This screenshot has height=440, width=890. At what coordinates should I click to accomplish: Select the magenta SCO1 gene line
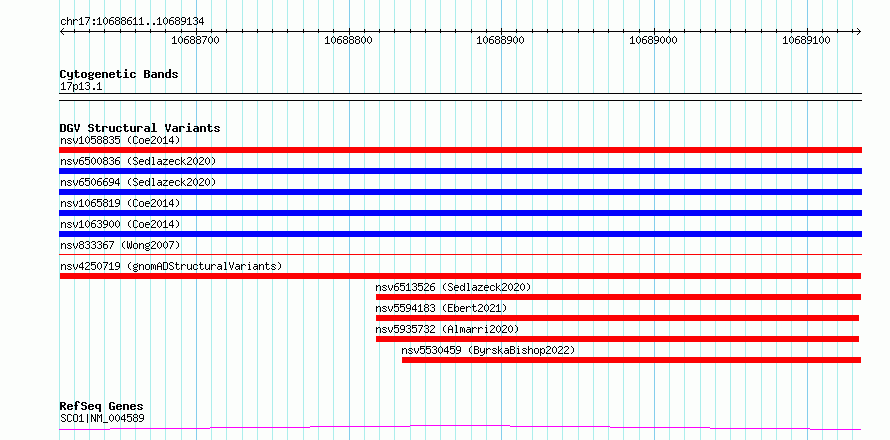coord(460,427)
